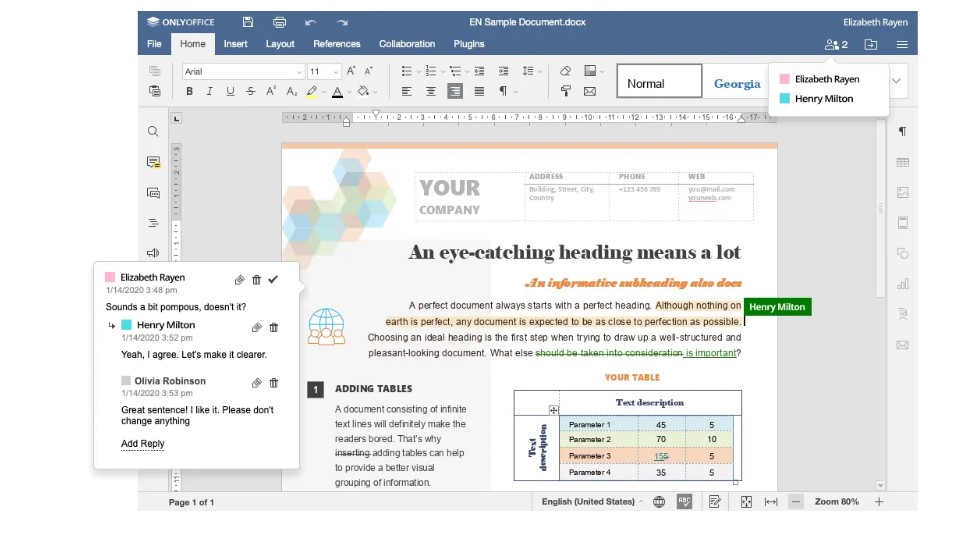This screenshot has width=970, height=555.
Task: Toggle underline formatting
Action: point(230,92)
